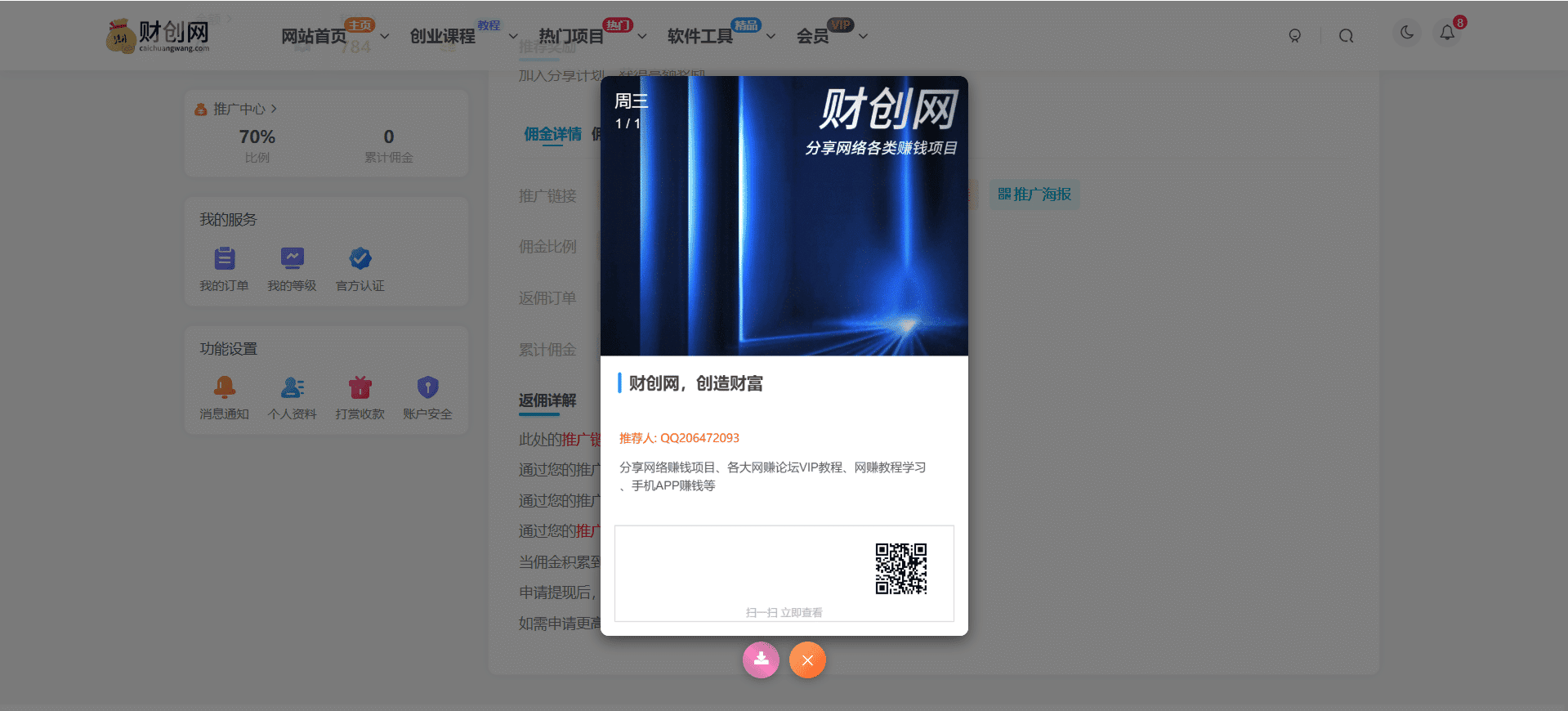This screenshot has width=1568, height=711.
Task: Open the 网站首页 menu
Action: click(314, 36)
